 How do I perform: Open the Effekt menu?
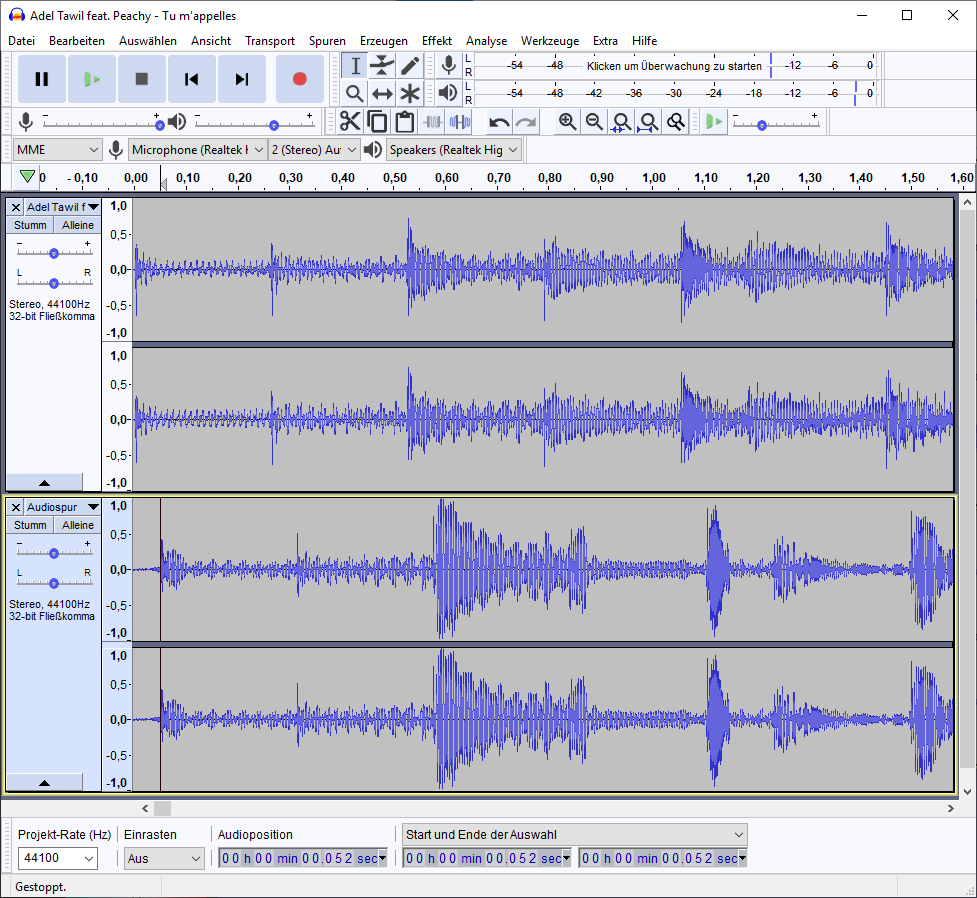pos(437,41)
